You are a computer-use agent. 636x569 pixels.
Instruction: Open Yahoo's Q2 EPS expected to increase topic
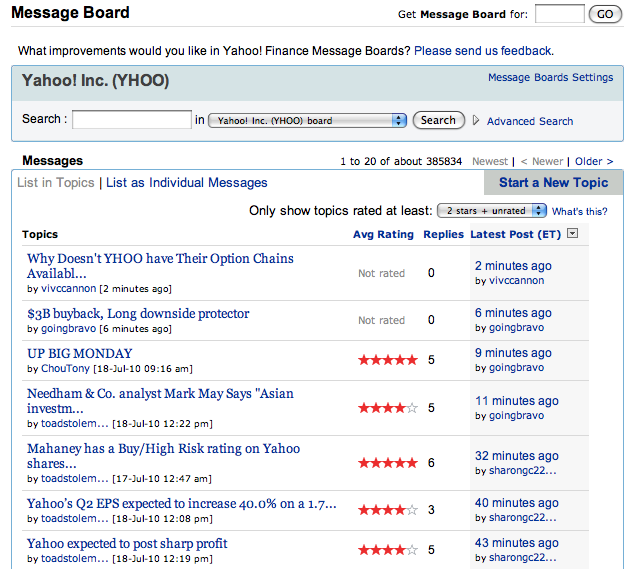pos(182,503)
